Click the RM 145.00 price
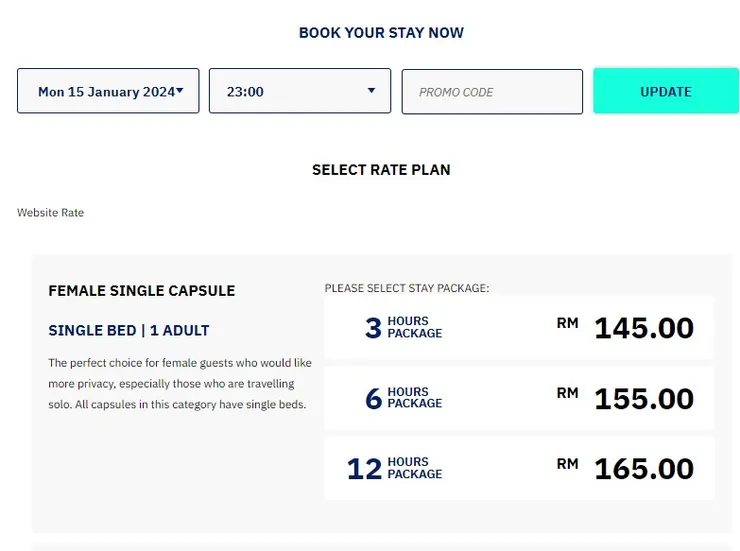The height and width of the screenshot is (551, 740). point(643,328)
